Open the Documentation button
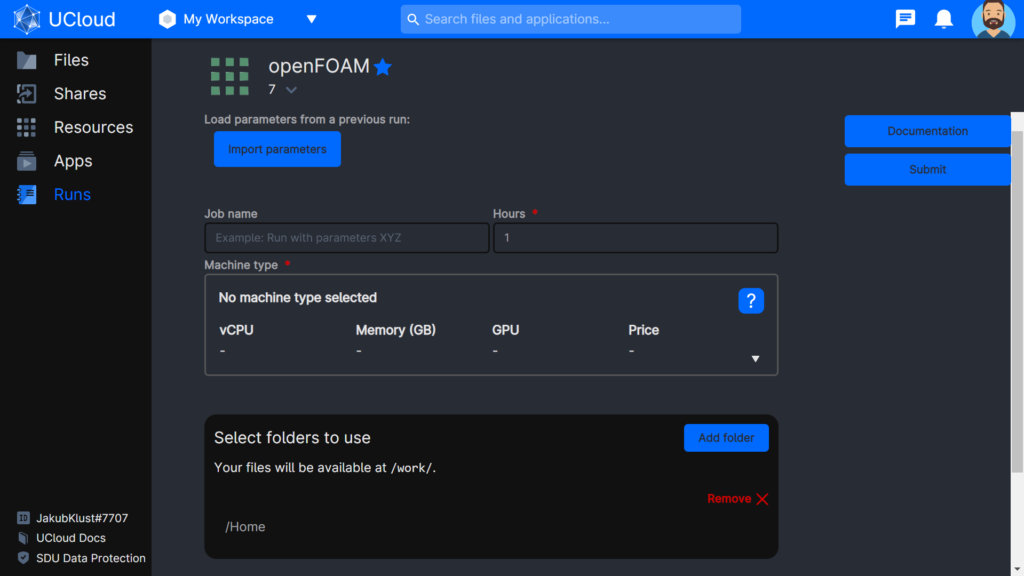The image size is (1024, 576). [x=927, y=131]
